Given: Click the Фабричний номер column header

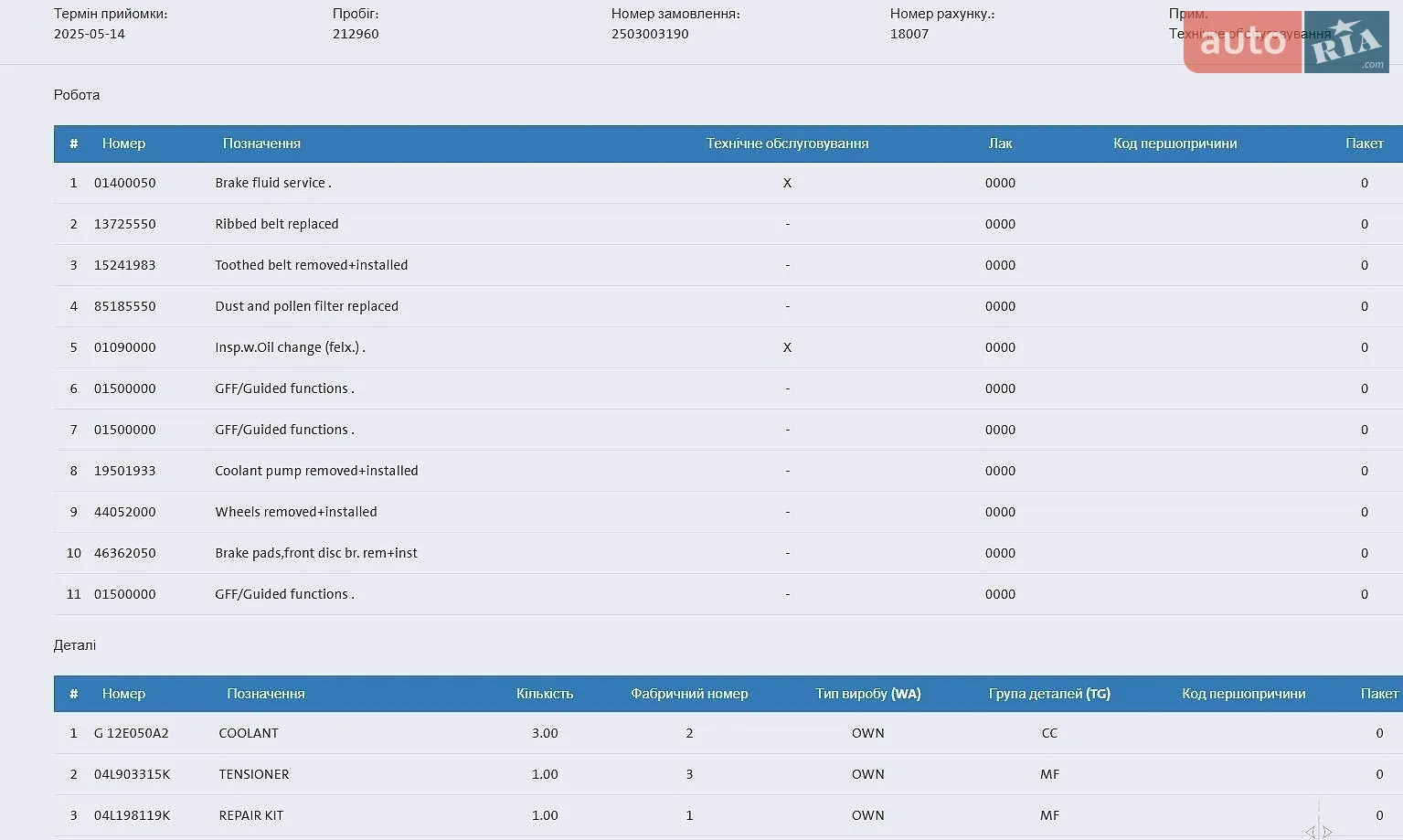Looking at the screenshot, I should [689, 694].
